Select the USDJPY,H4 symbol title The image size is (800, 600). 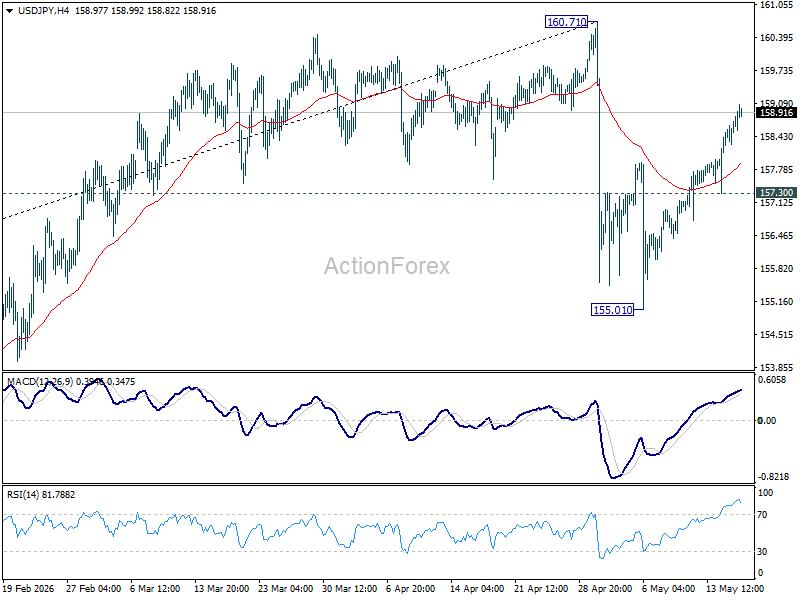coord(43,11)
